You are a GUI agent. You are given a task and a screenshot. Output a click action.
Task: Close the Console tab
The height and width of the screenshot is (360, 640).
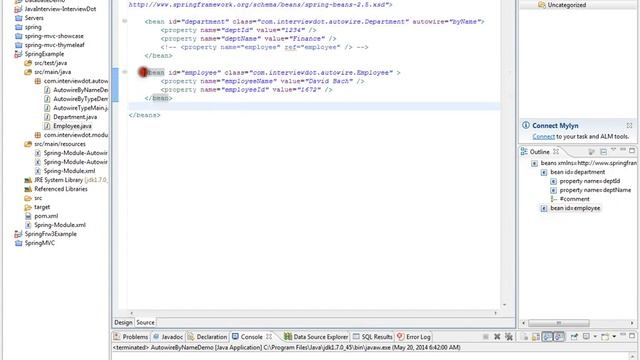click(269, 337)
